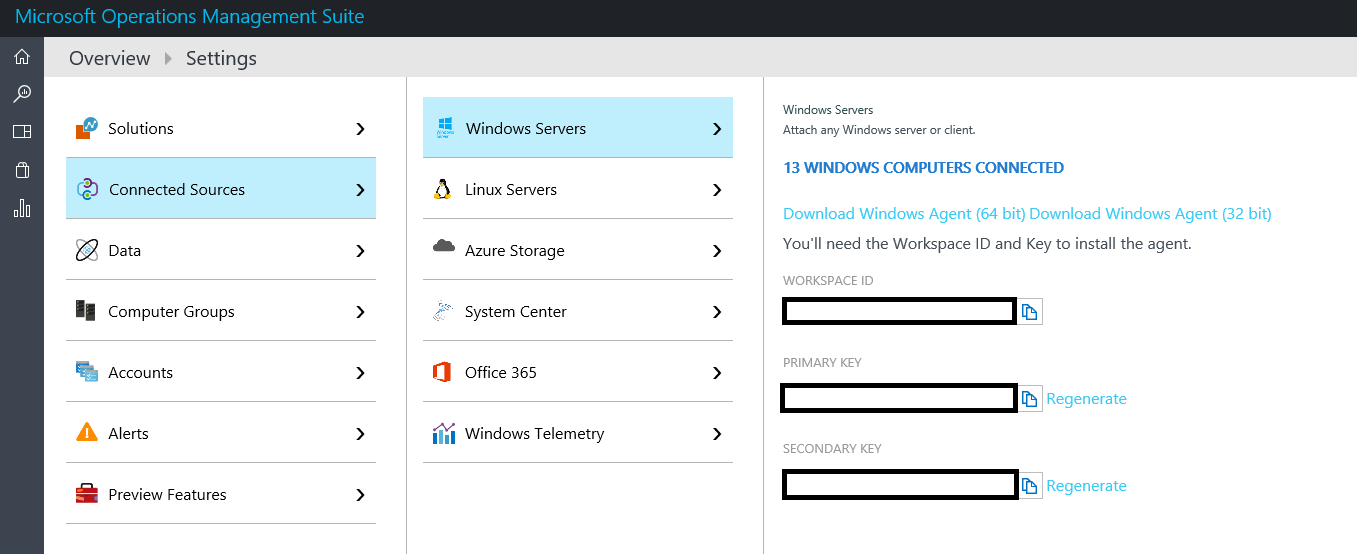The width and height of the screenshot is (1357, 554).
Task: Choose Windows Telemetry source
Action: [578, 433]
